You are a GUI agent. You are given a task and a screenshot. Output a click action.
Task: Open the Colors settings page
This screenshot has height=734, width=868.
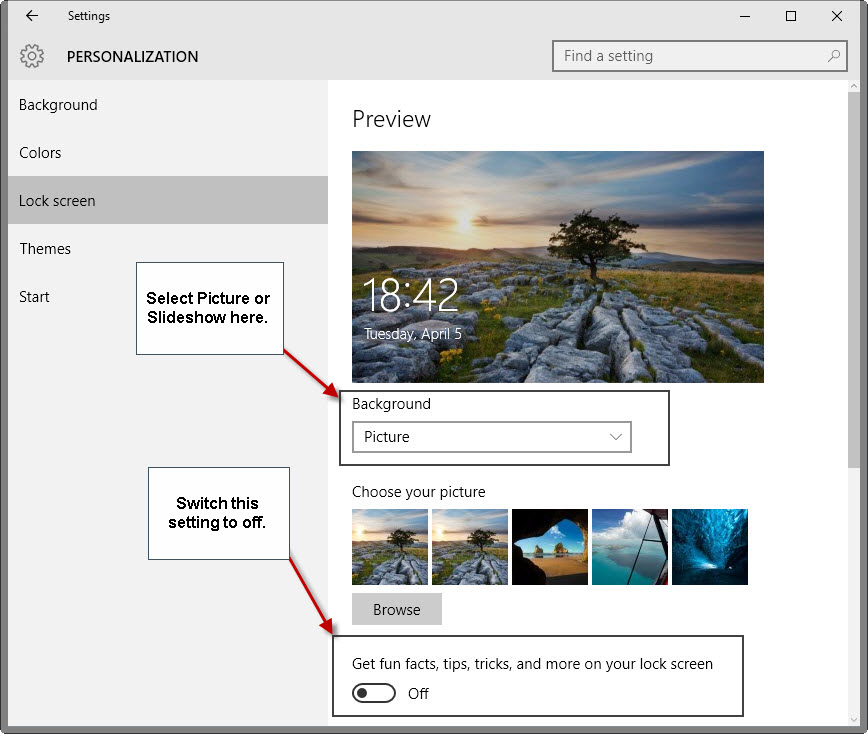[168, 153]
